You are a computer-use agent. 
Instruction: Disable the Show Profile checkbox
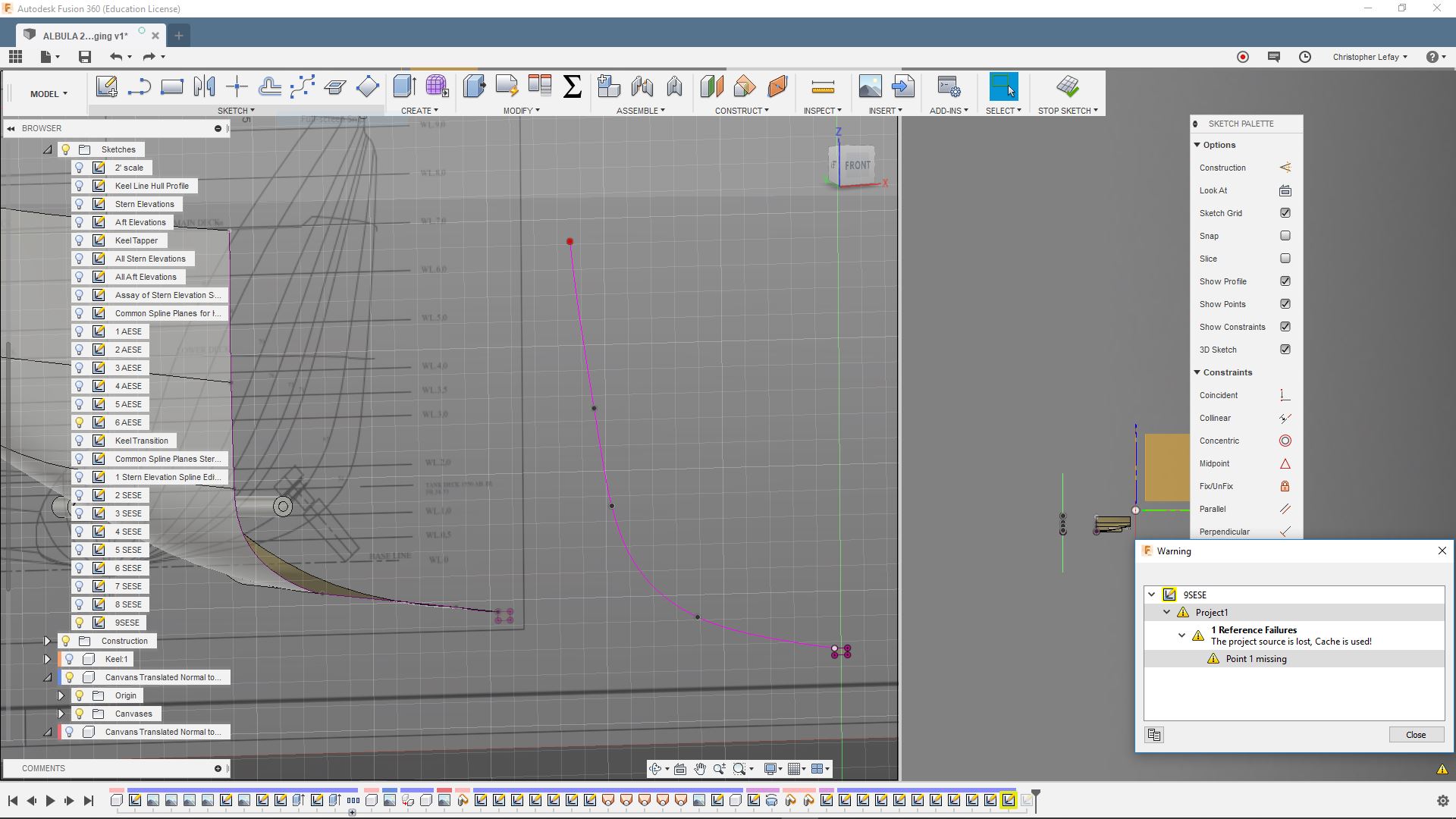click(x=1285, y=281)
